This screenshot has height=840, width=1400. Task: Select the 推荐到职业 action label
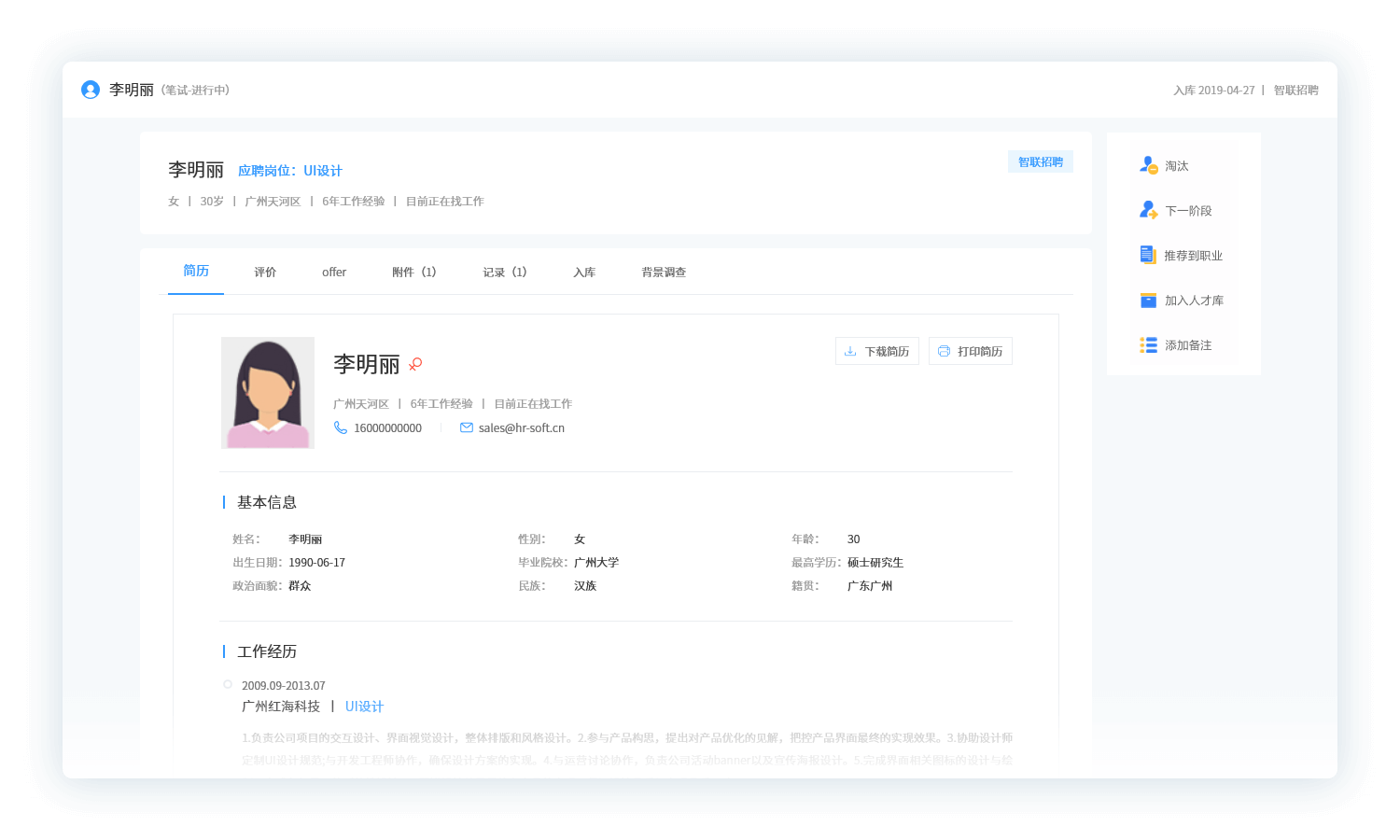tap(1194, 256)
